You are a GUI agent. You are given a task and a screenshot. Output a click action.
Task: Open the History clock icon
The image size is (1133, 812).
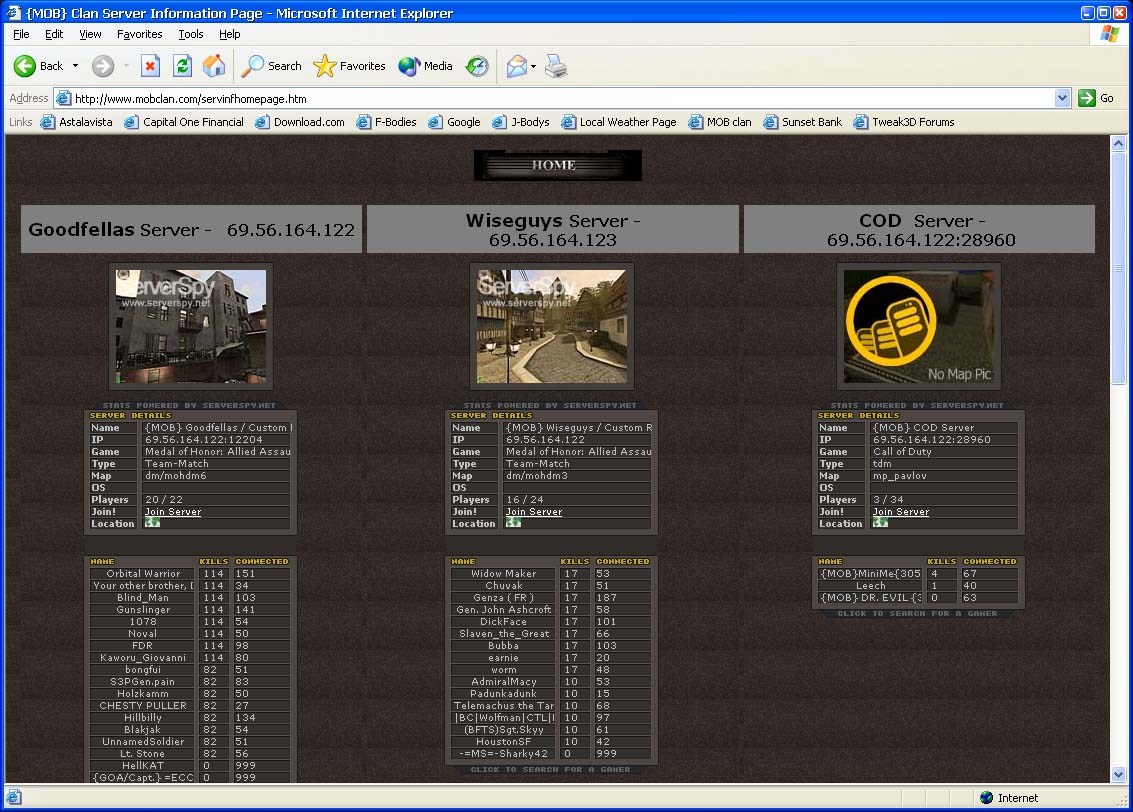pos(477,66)
